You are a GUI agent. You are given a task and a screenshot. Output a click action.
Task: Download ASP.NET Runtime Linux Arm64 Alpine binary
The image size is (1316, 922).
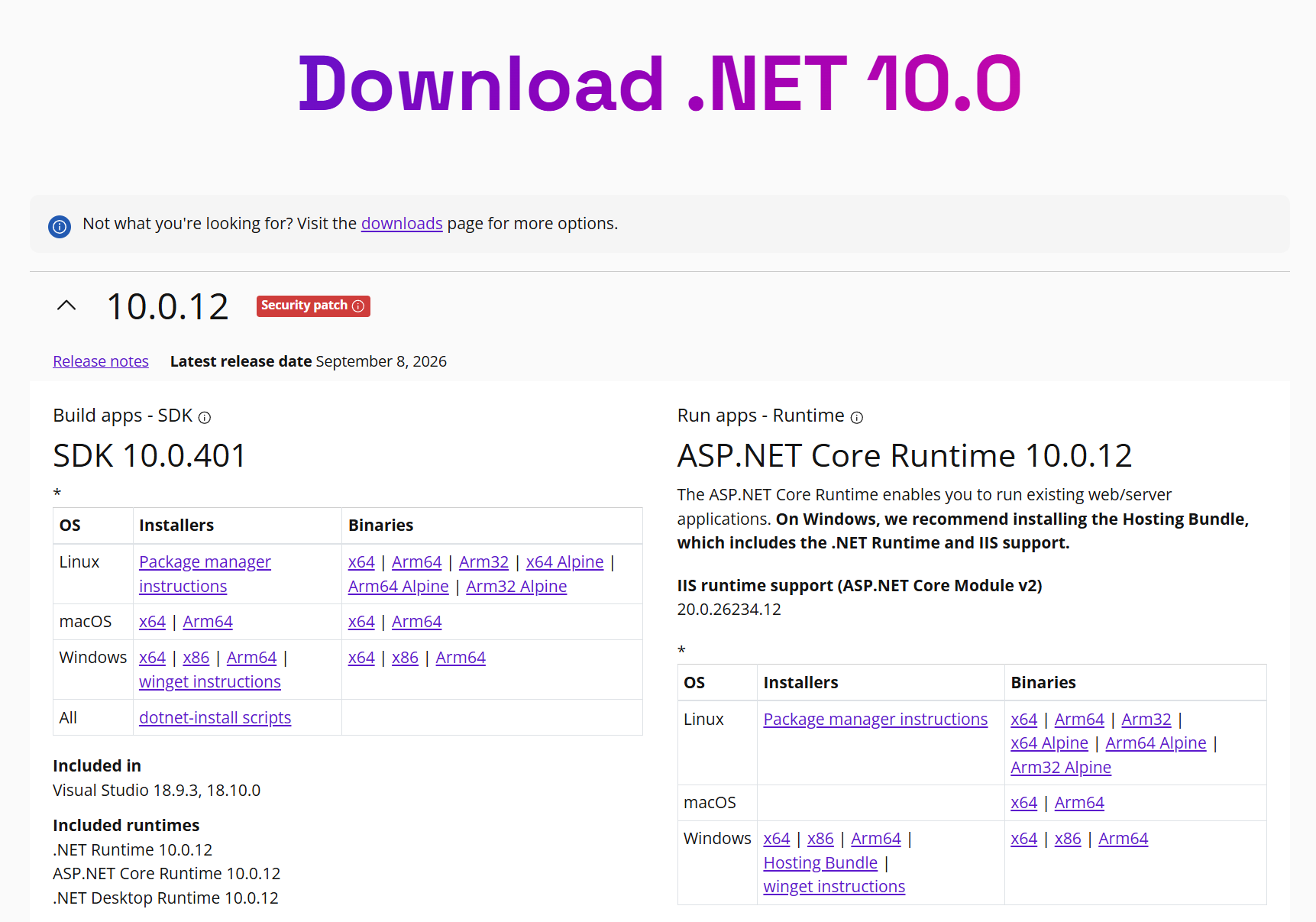1156,743
